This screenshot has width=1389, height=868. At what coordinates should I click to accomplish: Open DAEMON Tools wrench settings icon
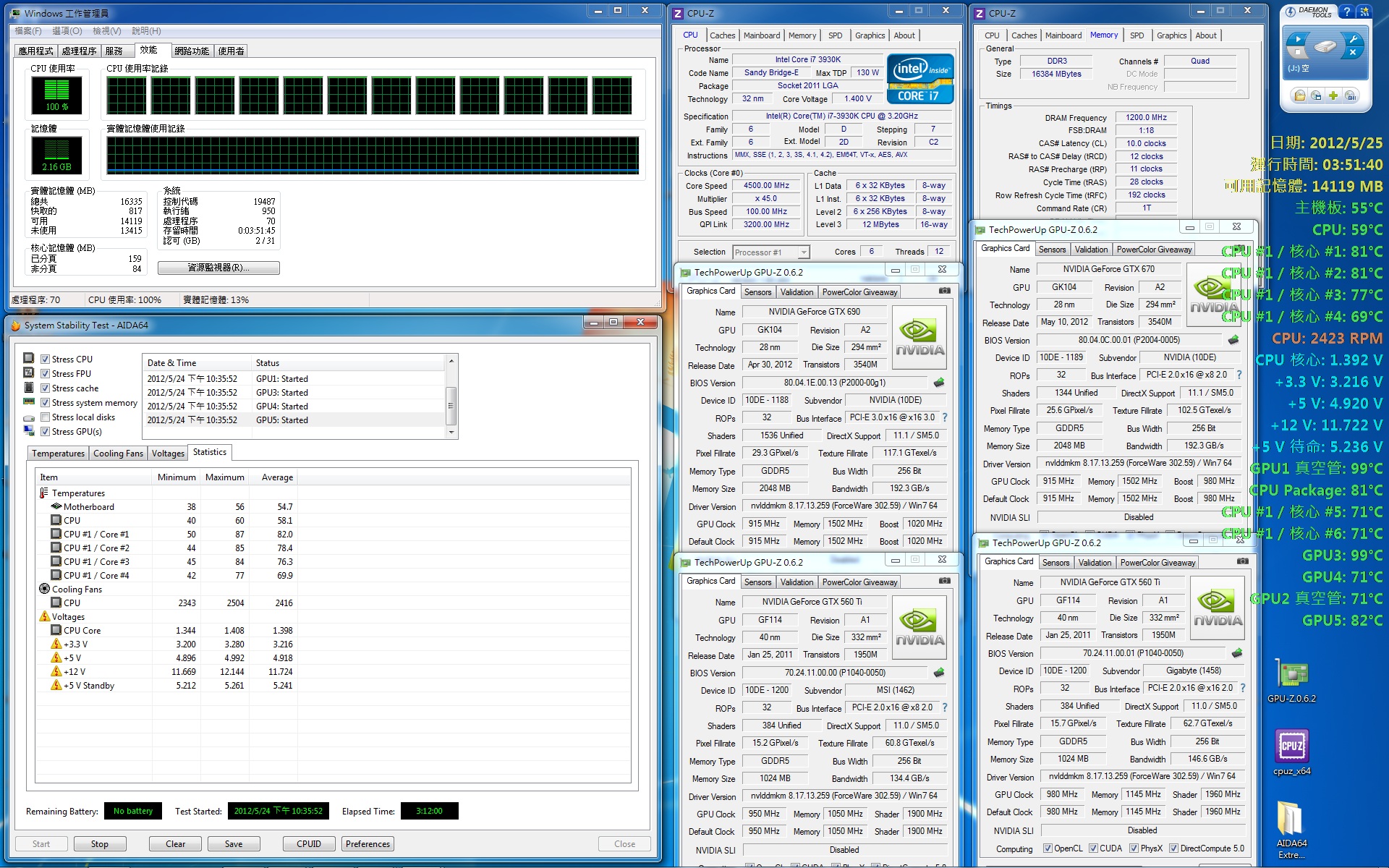pos(1352,39)
